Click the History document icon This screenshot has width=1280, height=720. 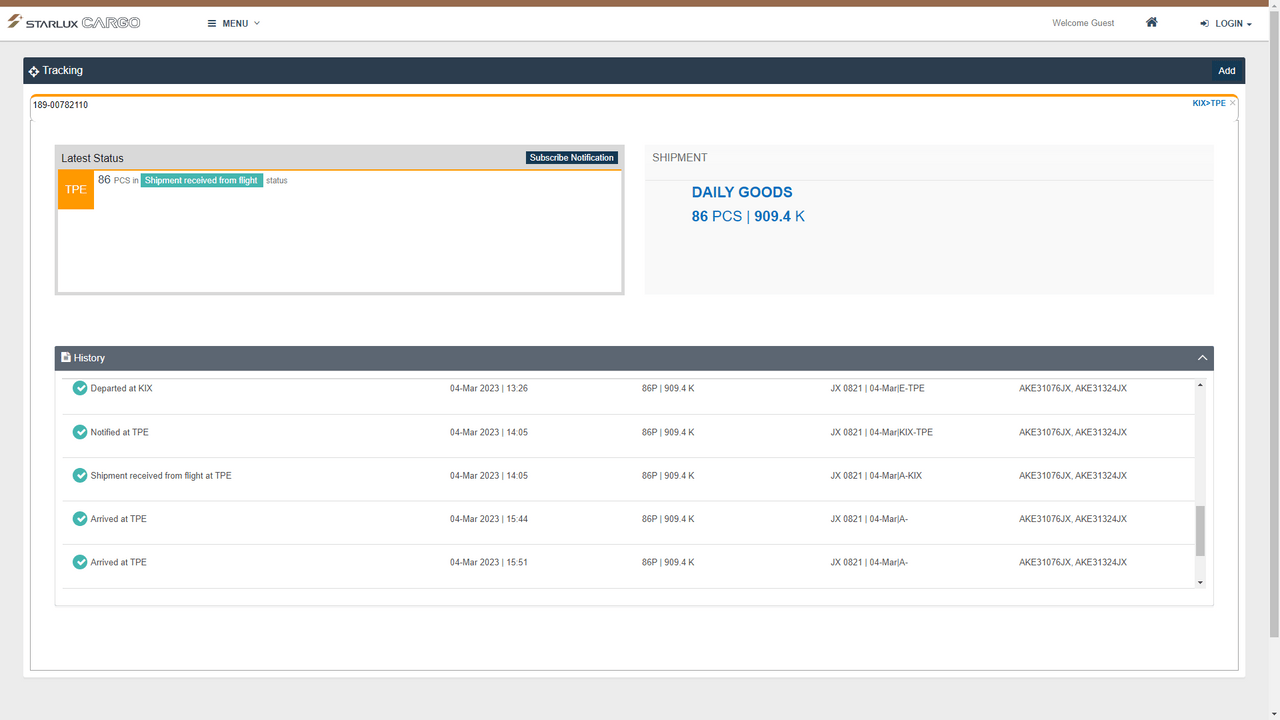coord(66,357)
